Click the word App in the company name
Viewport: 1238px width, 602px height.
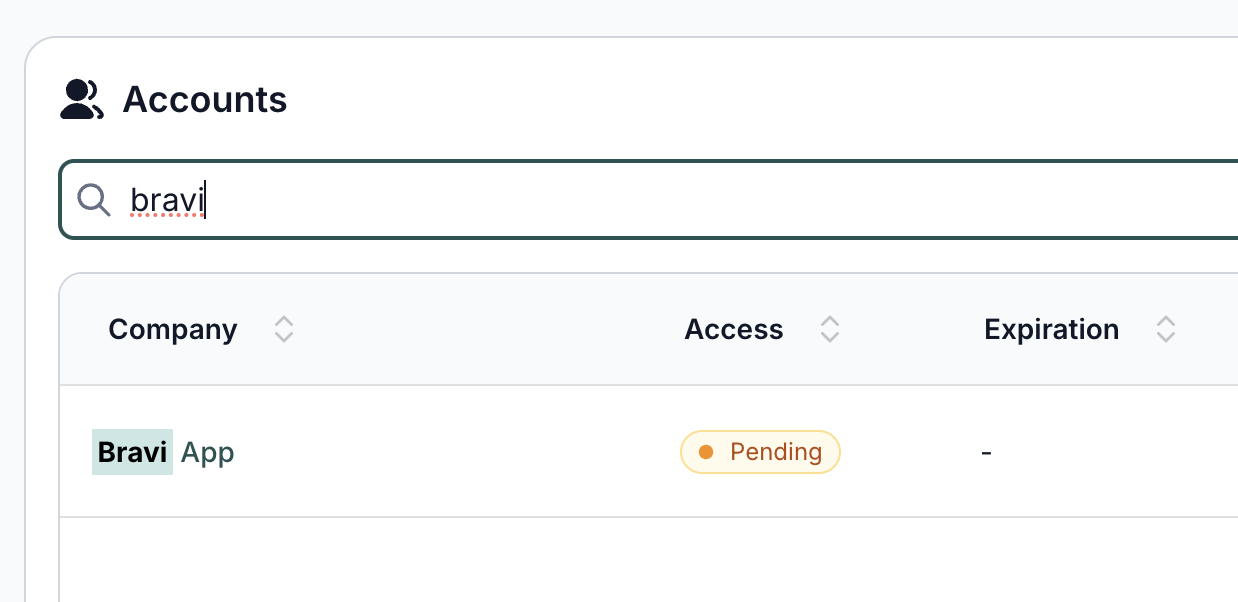pos(208,453)
